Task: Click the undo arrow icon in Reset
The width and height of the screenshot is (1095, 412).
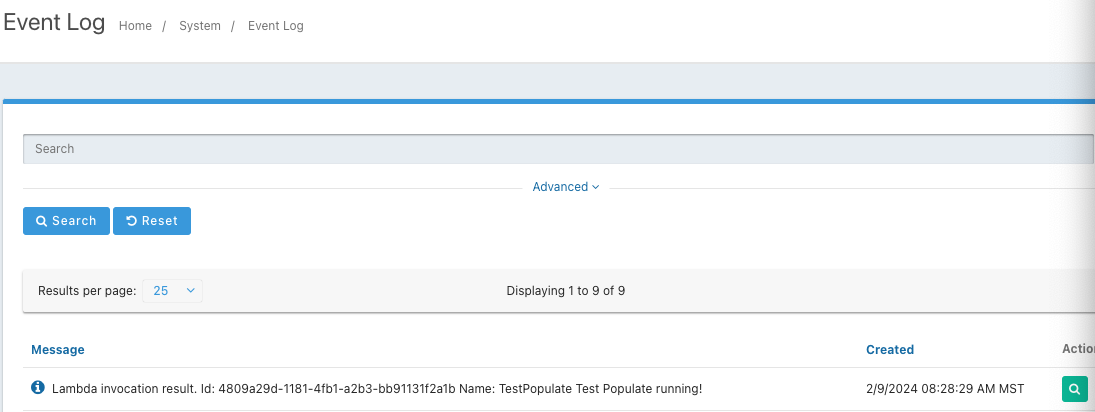Action: coord(131,221)
